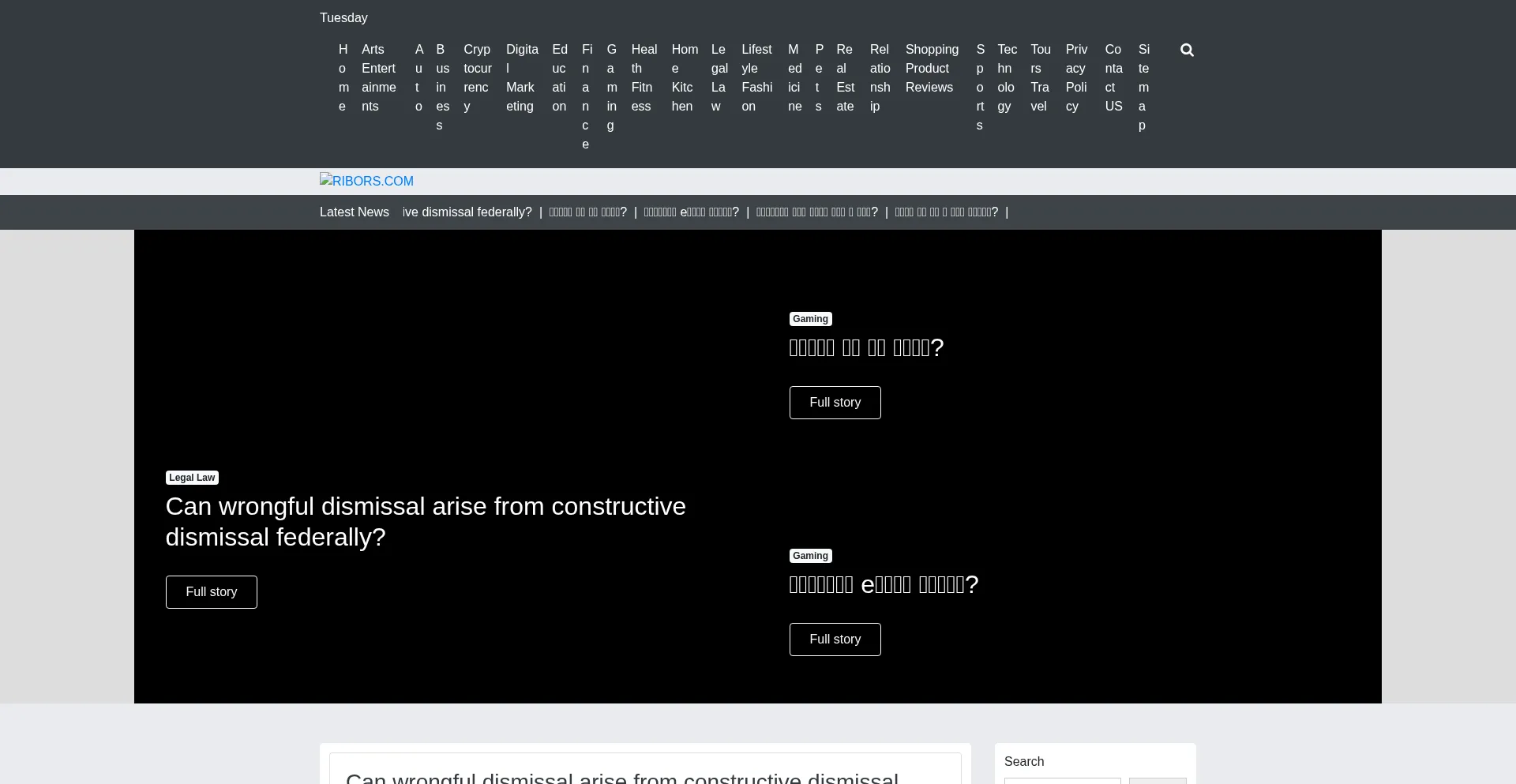Select Cryptocurrency in navigation bar

pos(477,77)
